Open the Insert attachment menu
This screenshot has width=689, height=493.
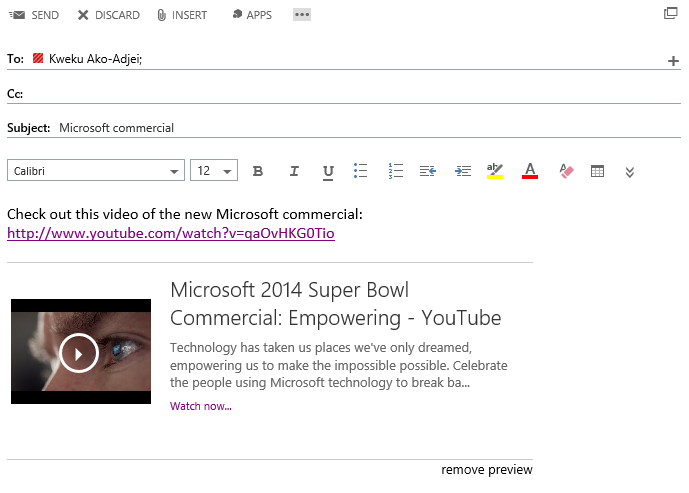181,15
